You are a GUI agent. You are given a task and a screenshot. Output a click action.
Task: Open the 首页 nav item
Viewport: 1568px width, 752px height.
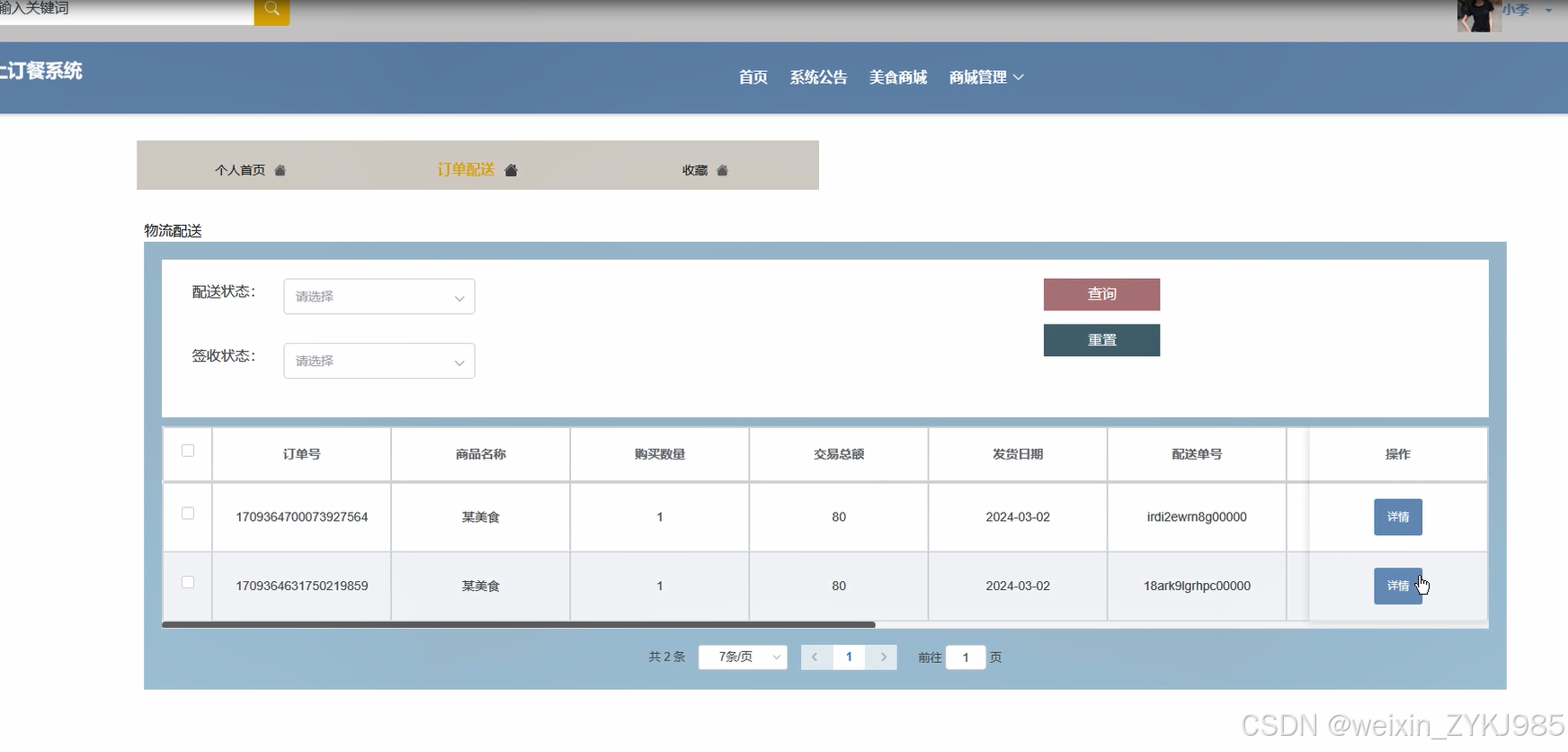click(x=753, y=77)
